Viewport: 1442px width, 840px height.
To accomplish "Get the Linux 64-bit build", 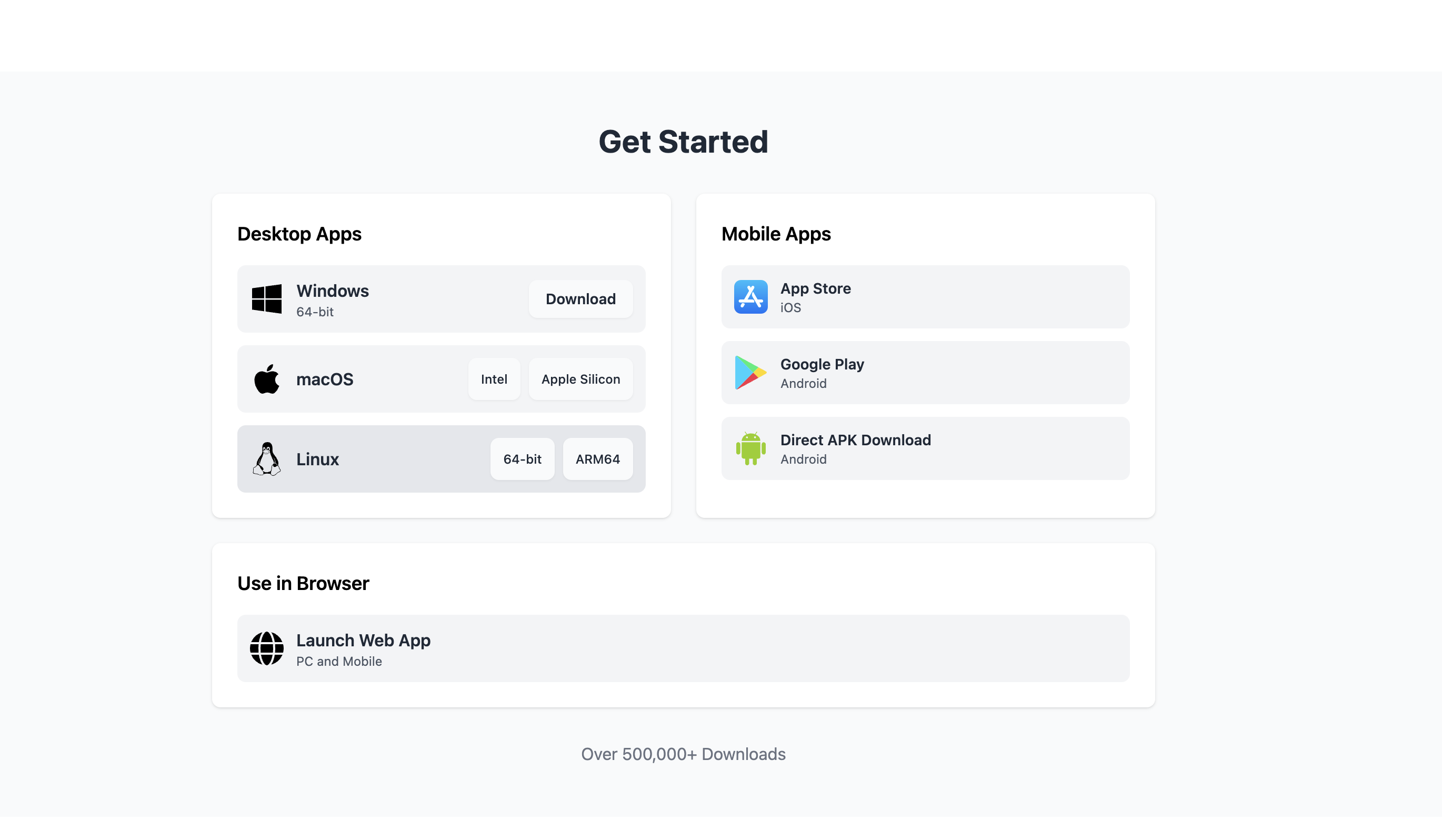I will coord(522,459).
